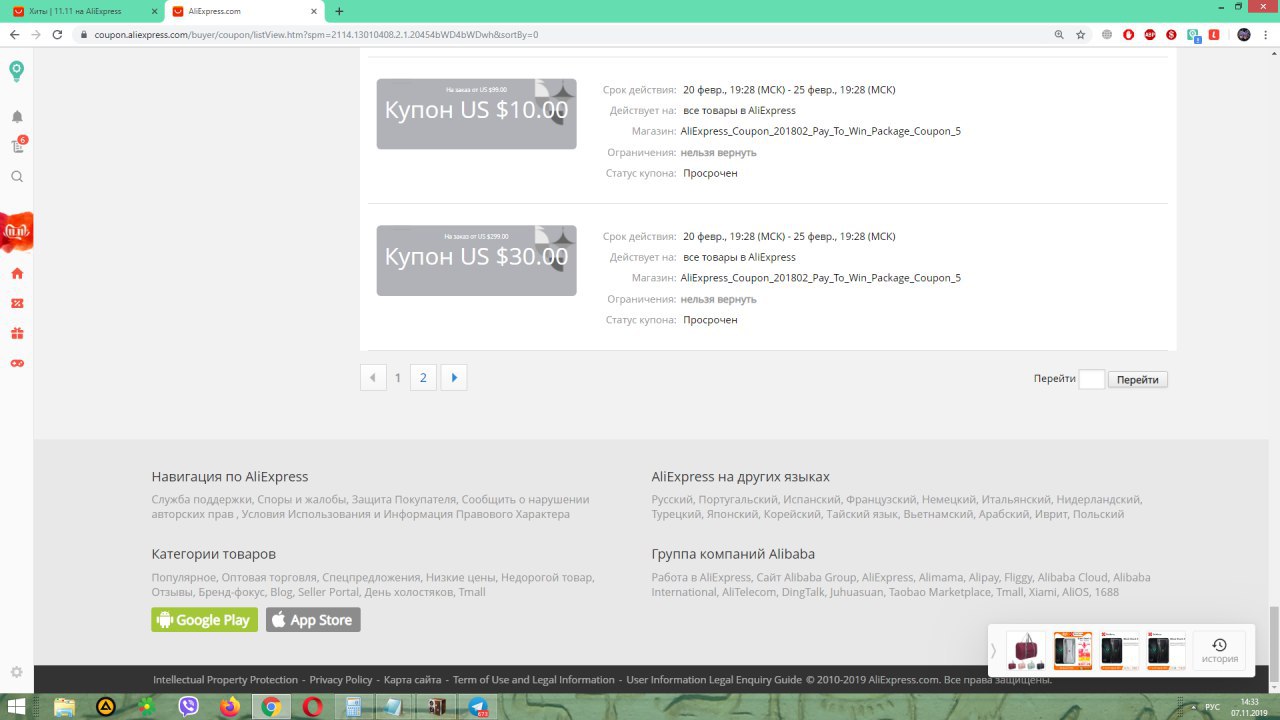Viewport: 1280px width, 720px height.
Task: Open Защита Покупателя footer link
Action: coord(402,499)
